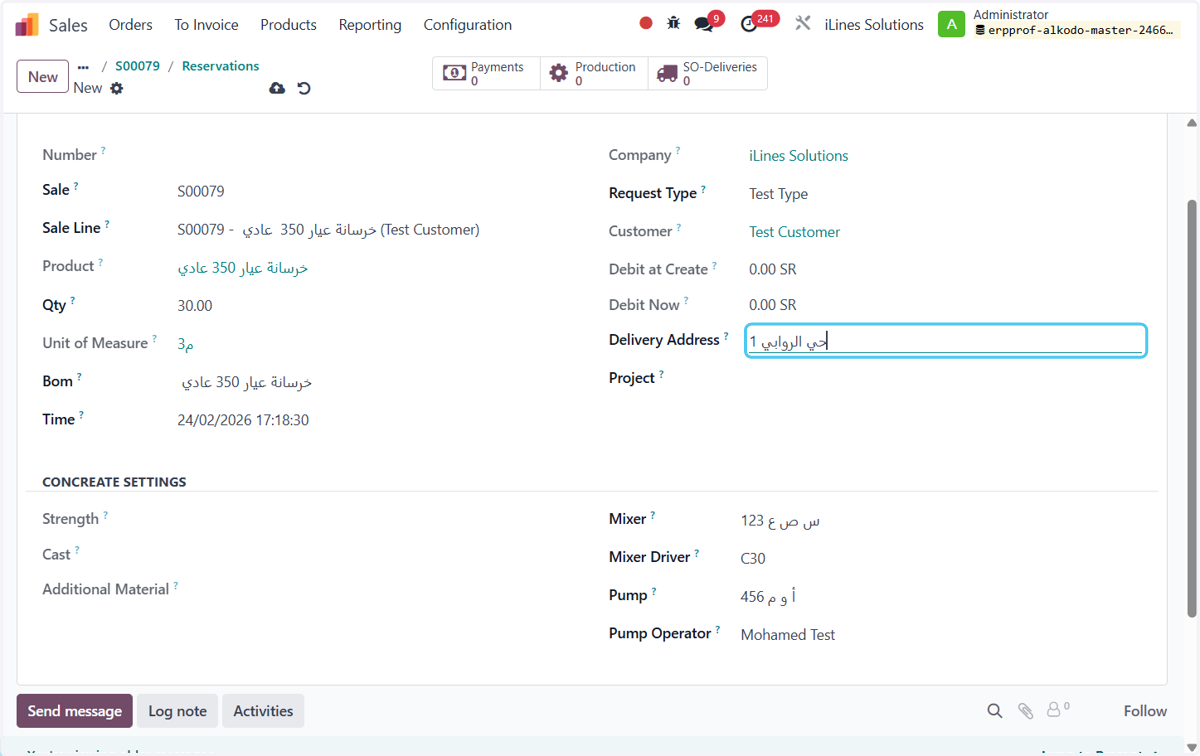Image resolution: width=1200 pixels, height=756 pixels.
Task: Click the help mark next to Delivery Address
Action: 726,336
